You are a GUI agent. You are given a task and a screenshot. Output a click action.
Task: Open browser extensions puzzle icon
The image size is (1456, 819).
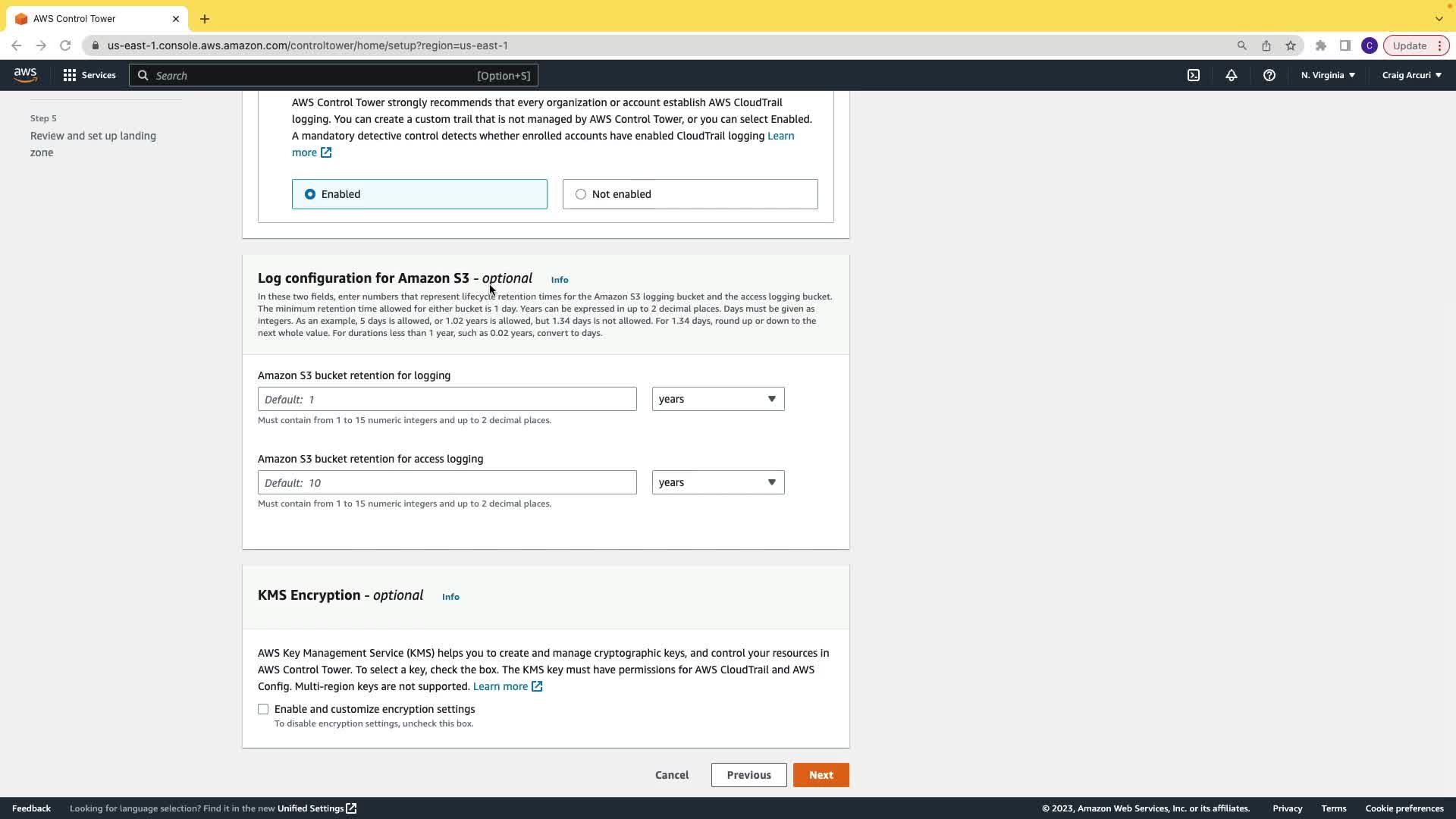[1321, 45]
